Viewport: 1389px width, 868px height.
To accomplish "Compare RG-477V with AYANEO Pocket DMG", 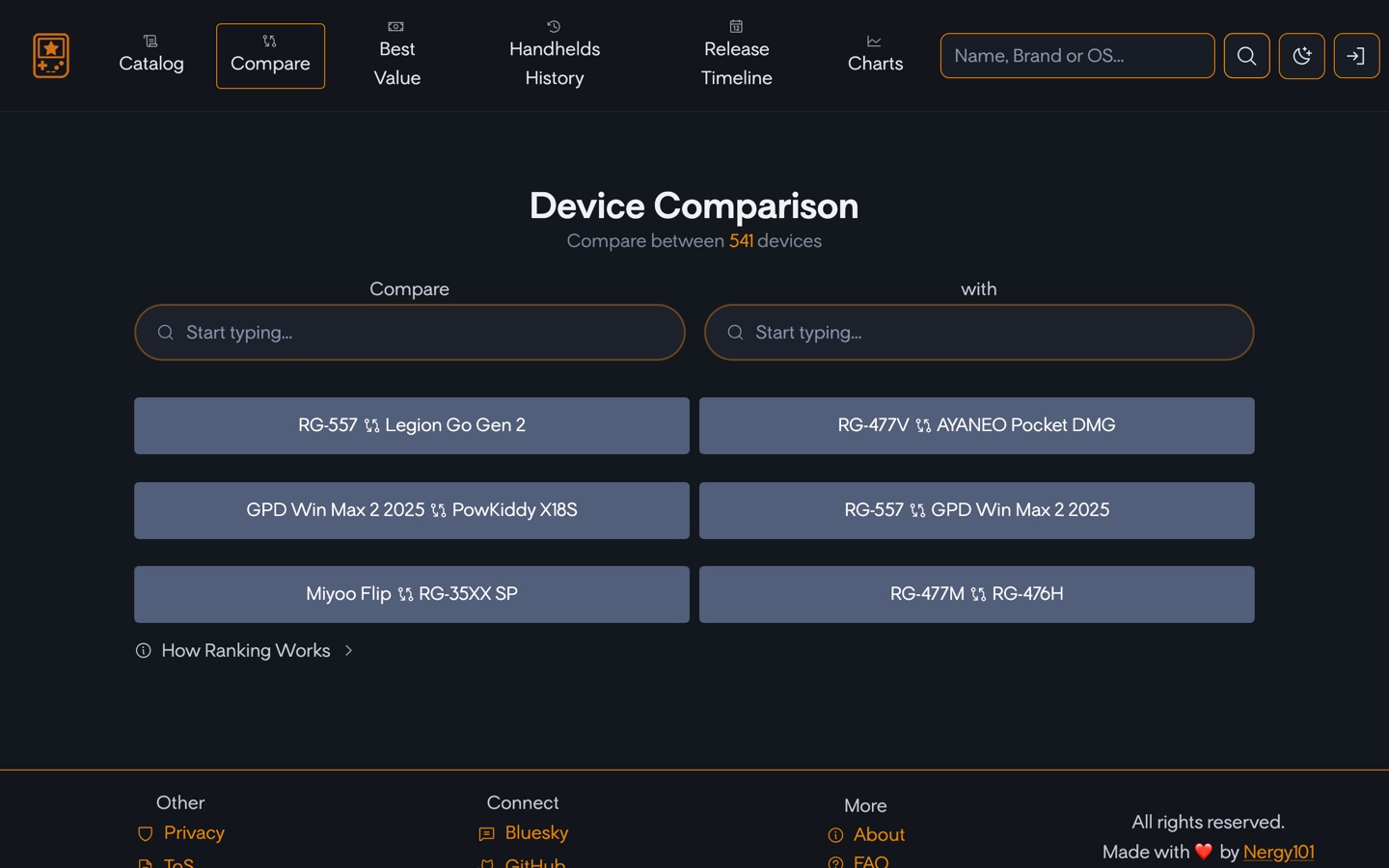I will (x=977, y=425).
